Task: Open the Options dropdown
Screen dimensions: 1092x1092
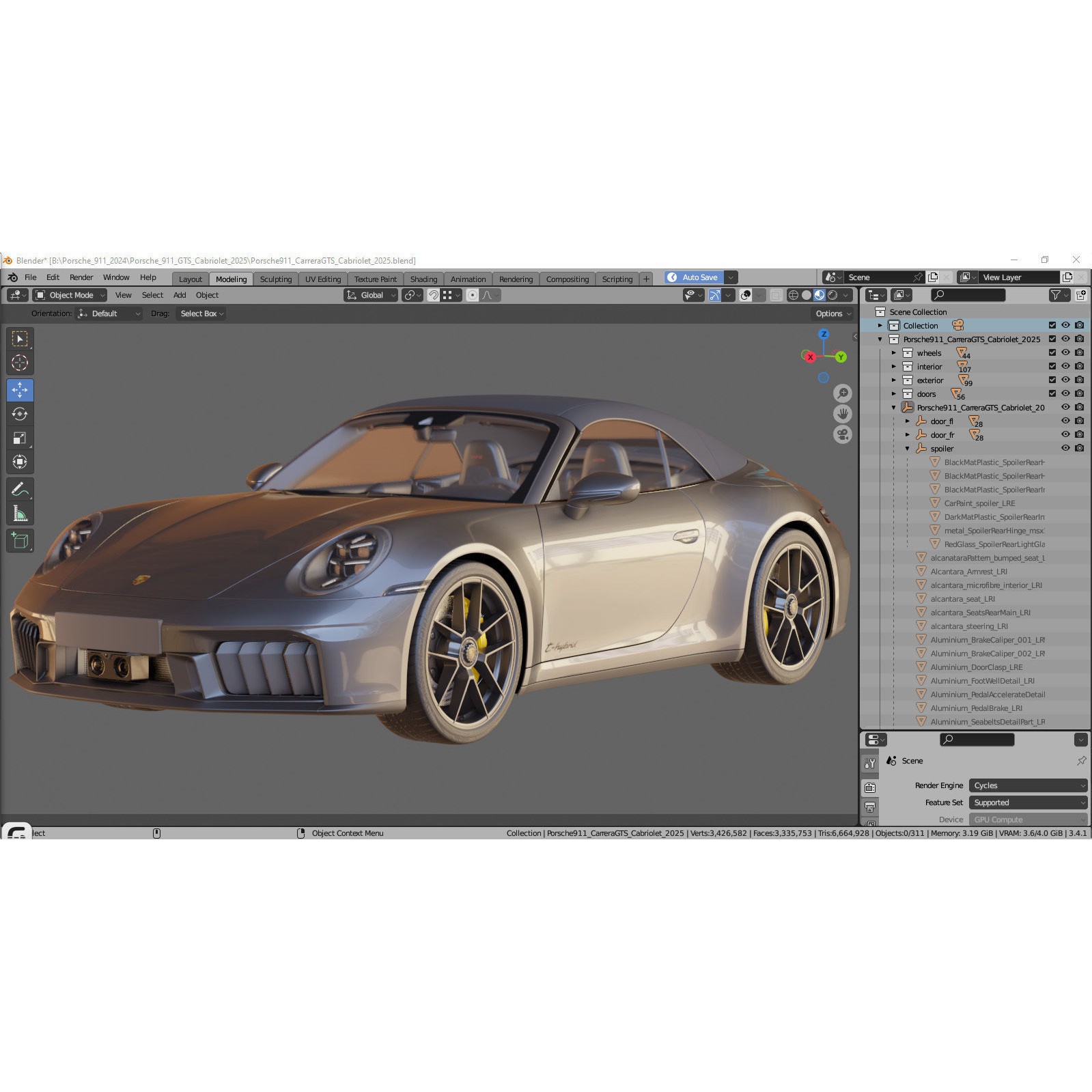Action: pos(833,313)
